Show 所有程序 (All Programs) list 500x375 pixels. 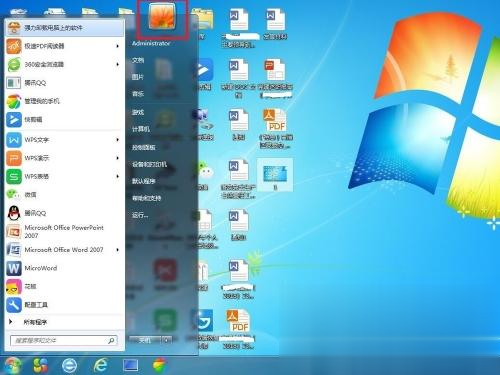pos(63,322)
